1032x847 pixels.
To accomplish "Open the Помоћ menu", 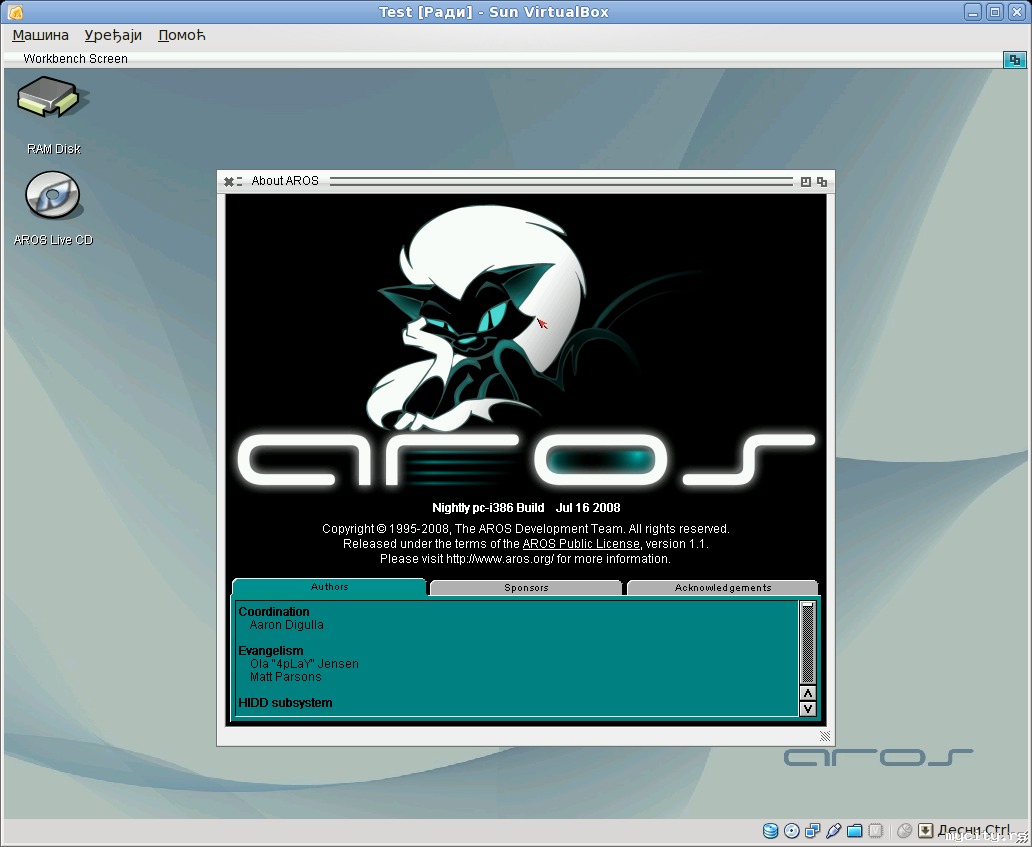I will [182, 36].
